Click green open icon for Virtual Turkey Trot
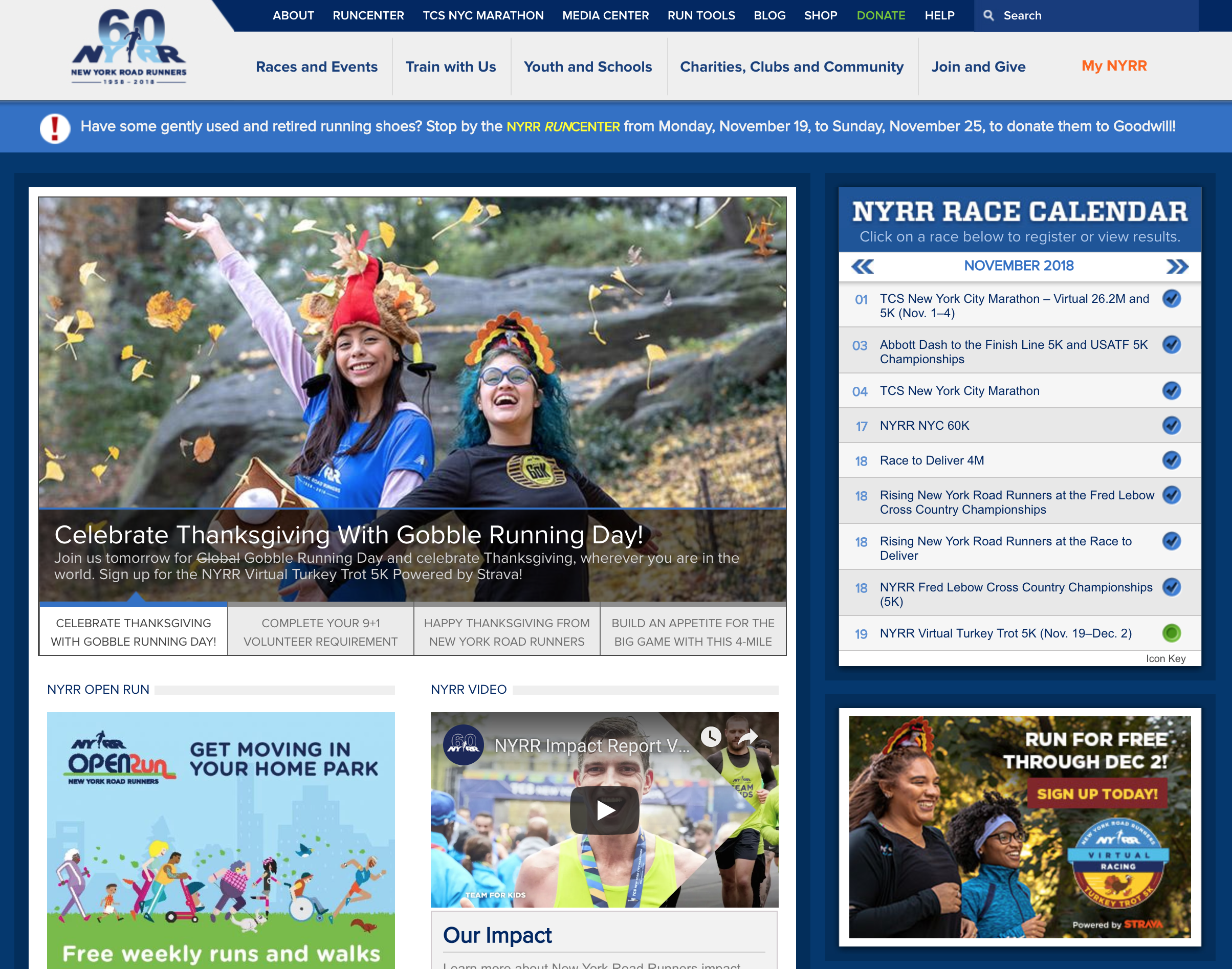Image resolution: width=1232 pixels, height=969 pixels. tap(1171, 632)
